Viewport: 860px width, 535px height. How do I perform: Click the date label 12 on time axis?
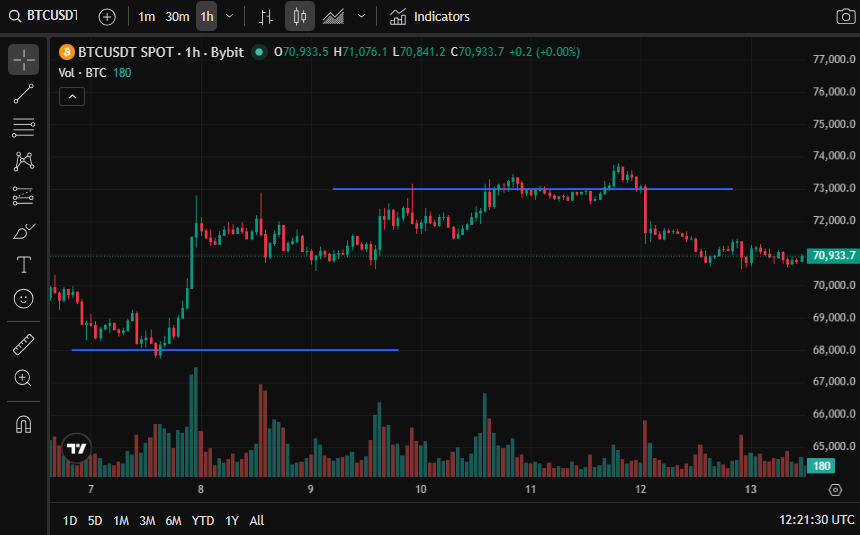point(641,489)
